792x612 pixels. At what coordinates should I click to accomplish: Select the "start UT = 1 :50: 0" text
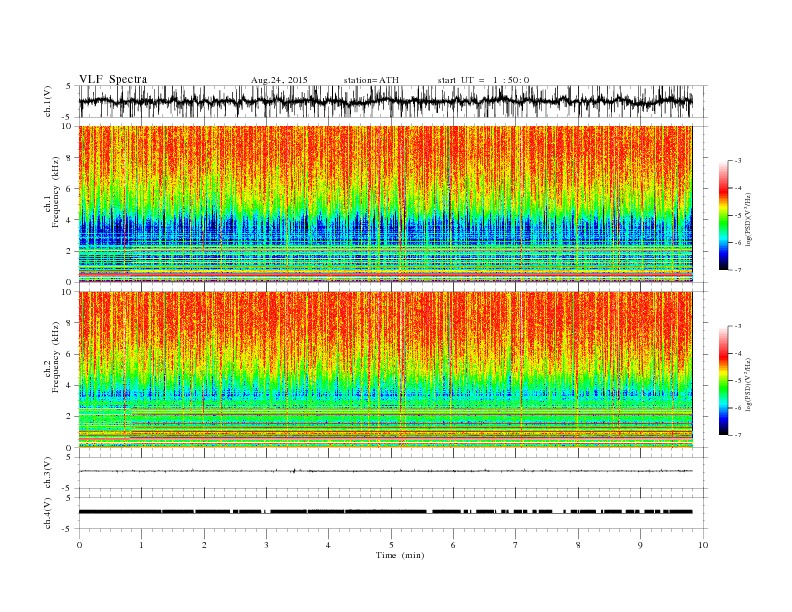[x=483, y=80]
